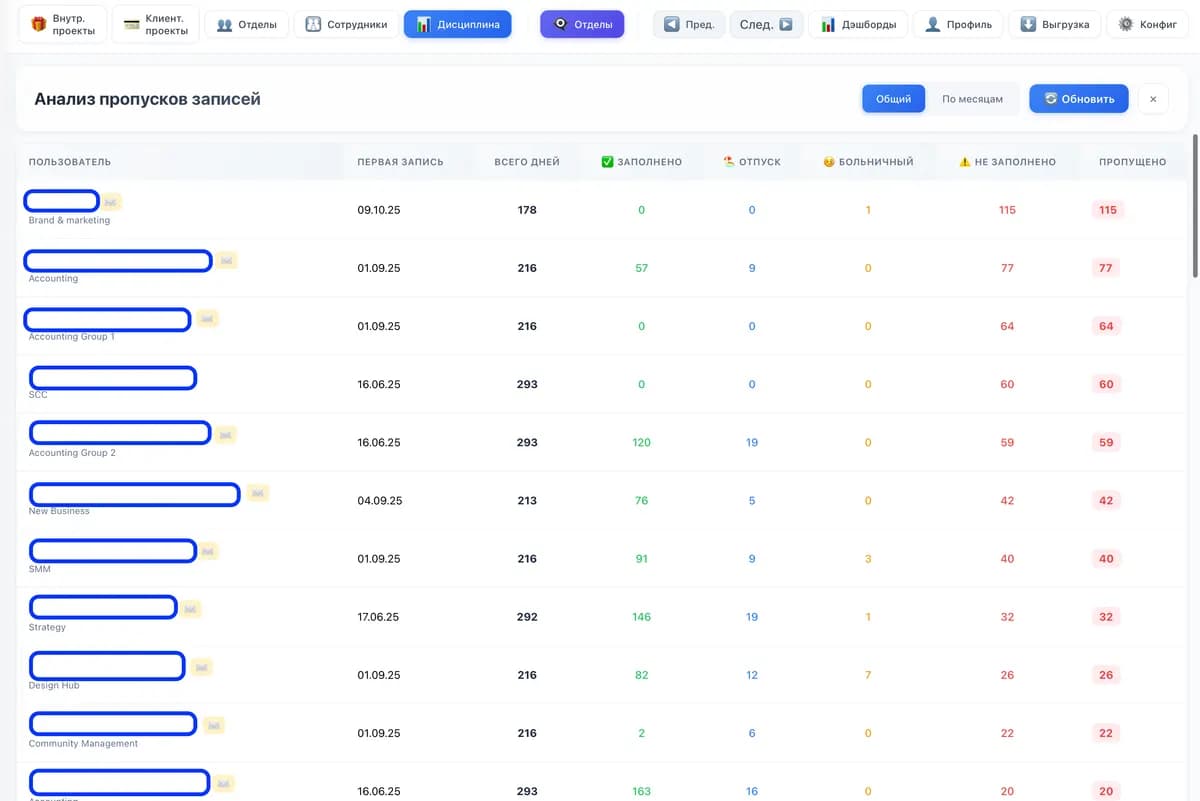Open Клиент. проекты from the top bar
This screenshot has width=1200, height=801.
pos(155,24)
